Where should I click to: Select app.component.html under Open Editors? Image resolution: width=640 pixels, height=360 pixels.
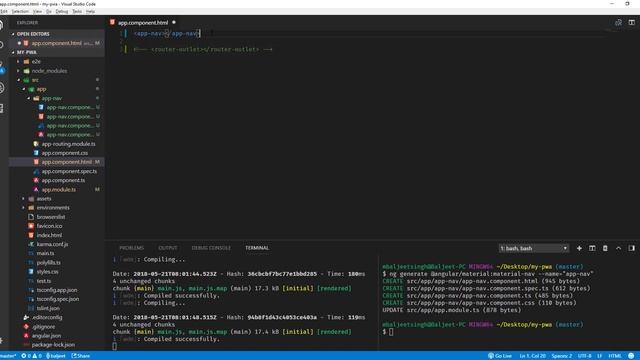[56, 43]
